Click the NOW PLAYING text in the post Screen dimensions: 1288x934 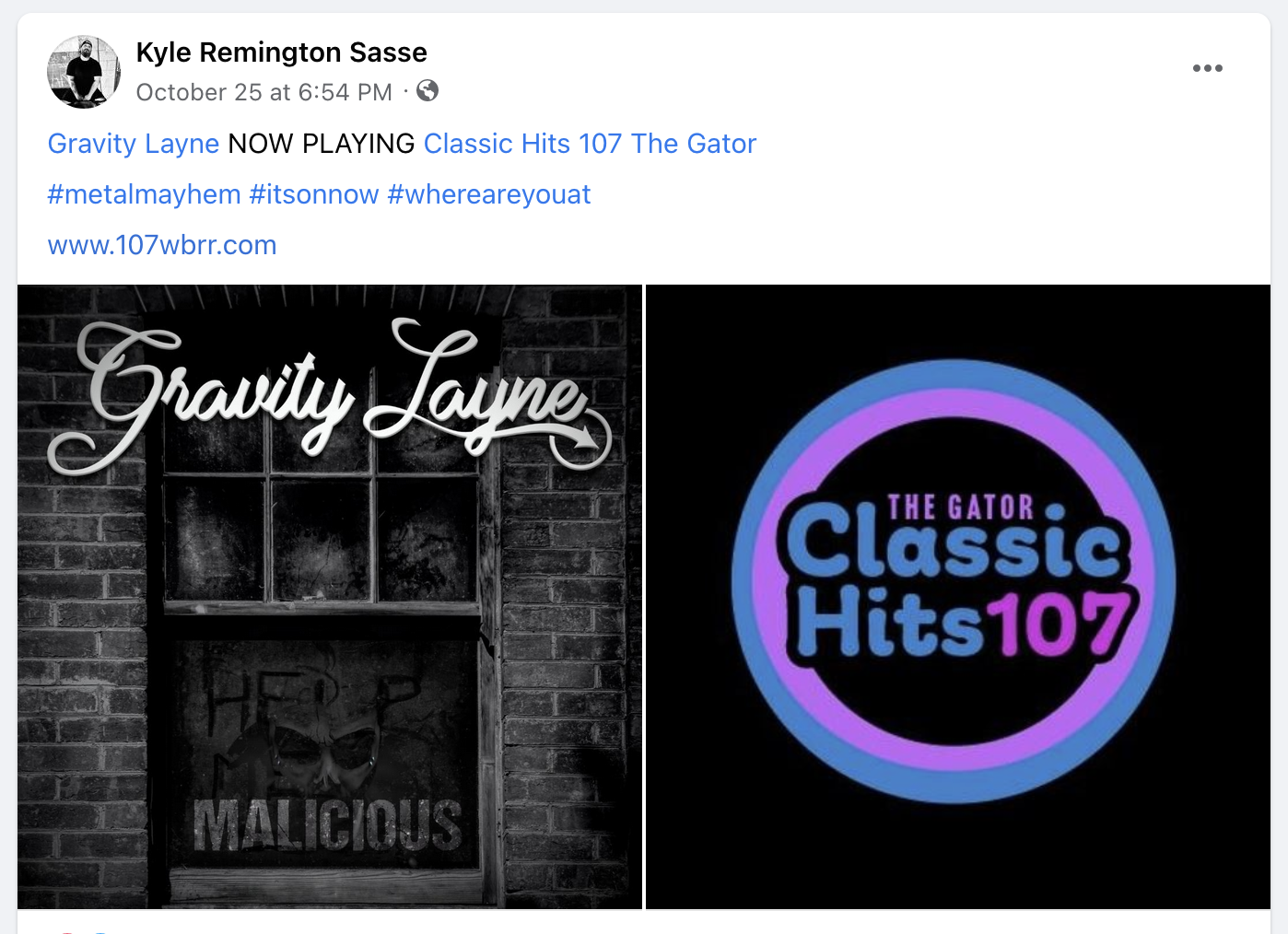coord(322,144)
